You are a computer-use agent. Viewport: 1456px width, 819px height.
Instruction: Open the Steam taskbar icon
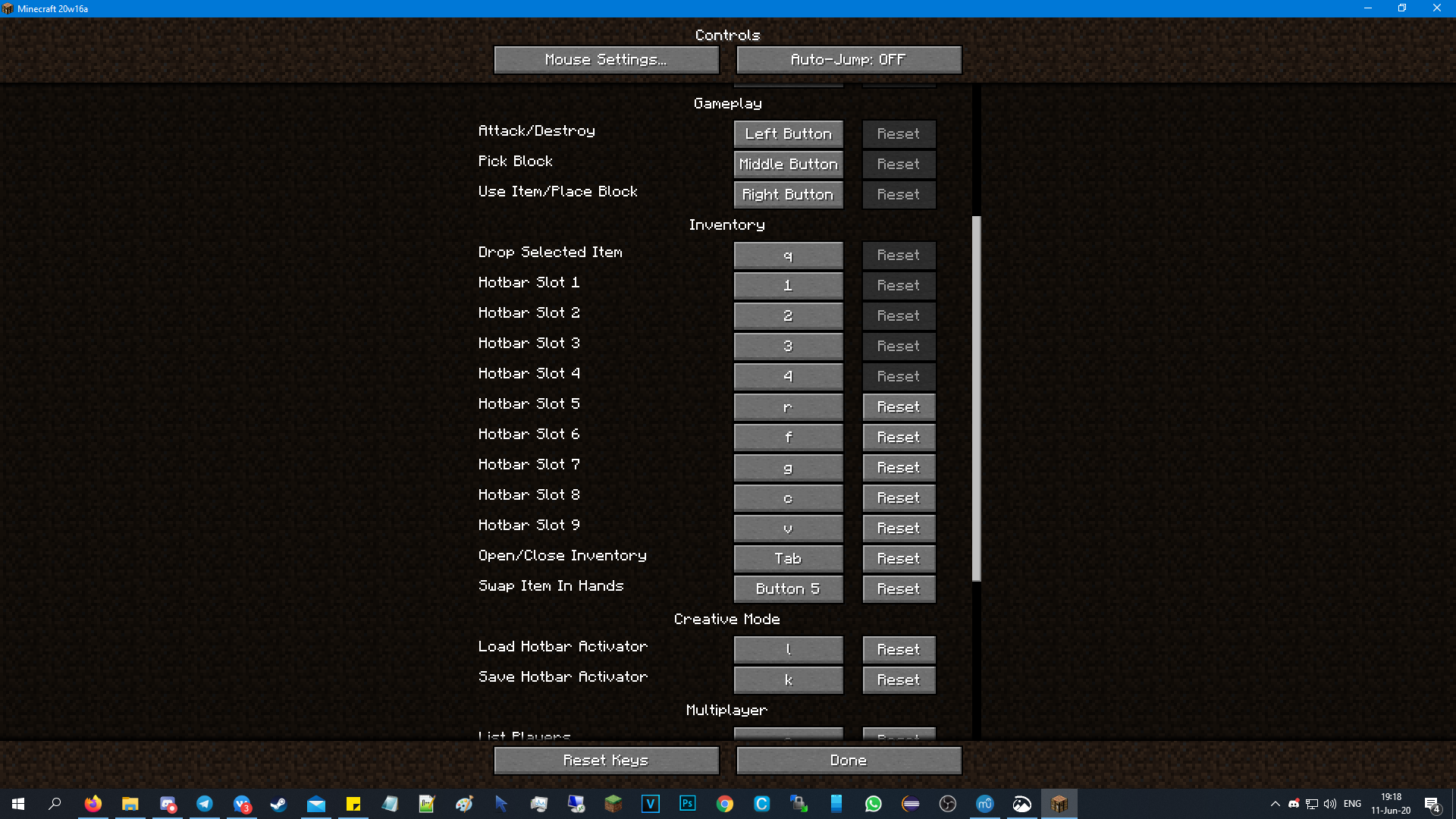pyautogui.click(x=278, y=804)
